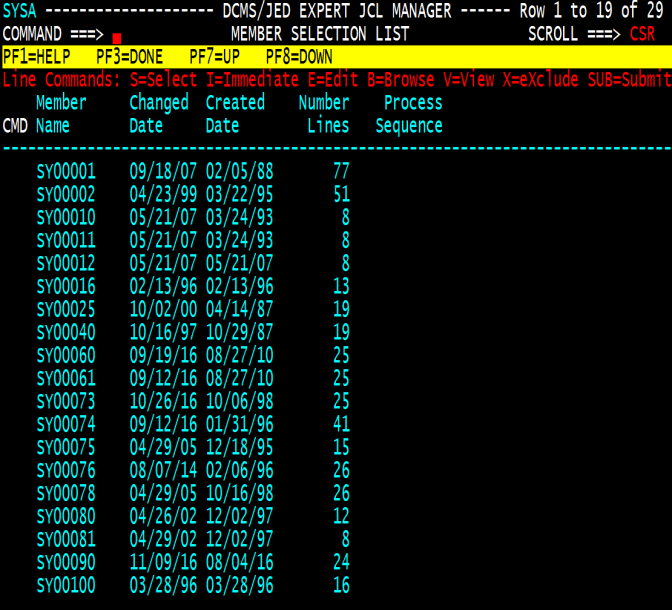Select member SY00016
Screen dimensions: 672x610
coord(66,286)
